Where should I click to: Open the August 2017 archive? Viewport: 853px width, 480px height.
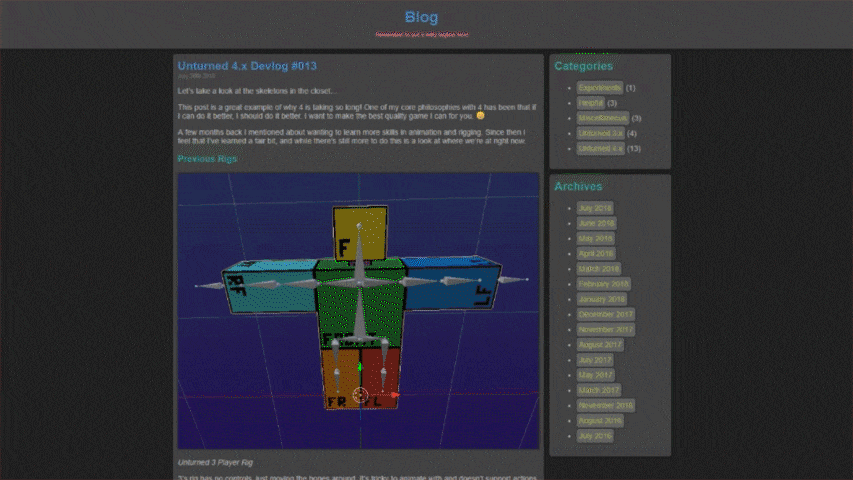point(600,345)
